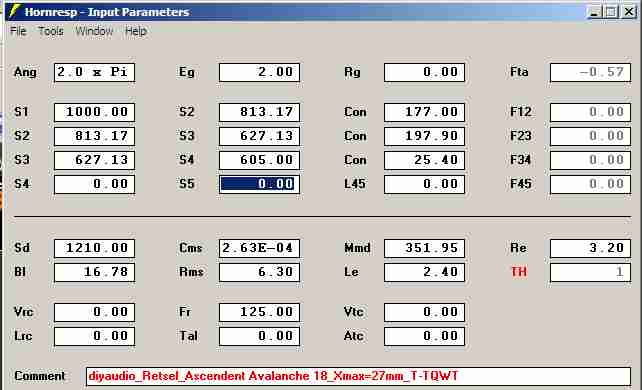Select the S4 field with 605.00
642x390 pixels.
click(260, 160)
